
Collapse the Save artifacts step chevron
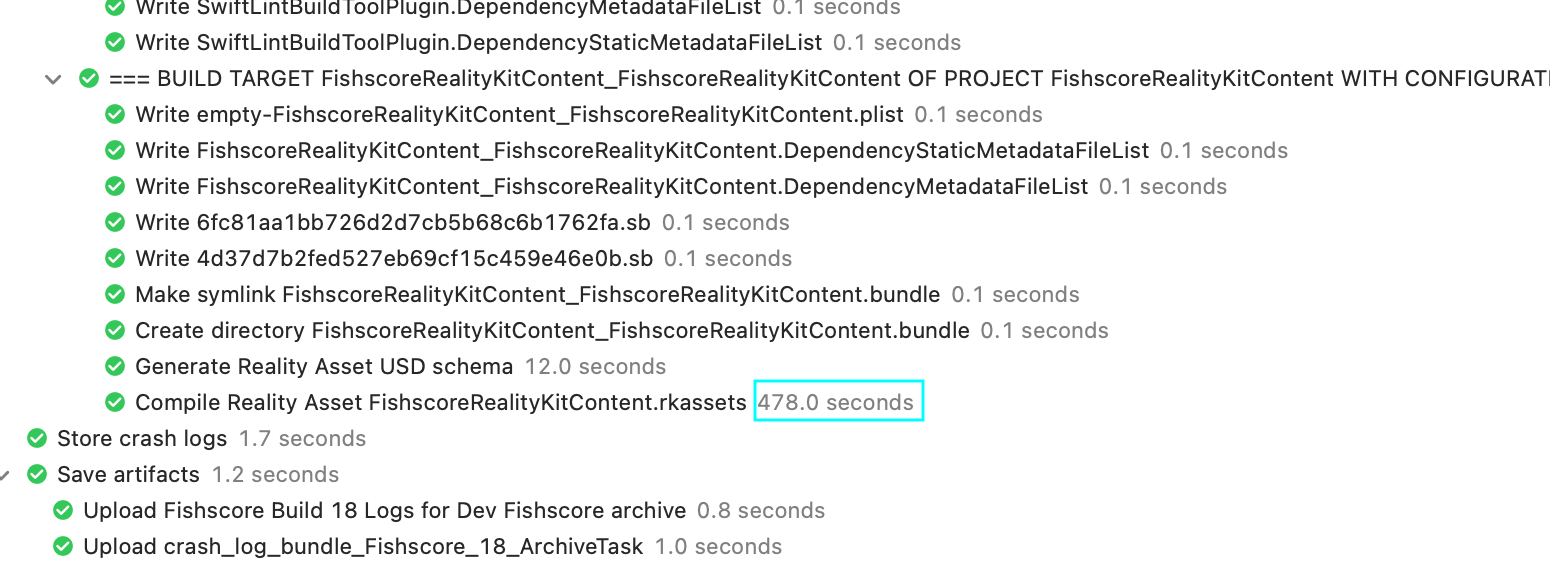click(4, 475)
